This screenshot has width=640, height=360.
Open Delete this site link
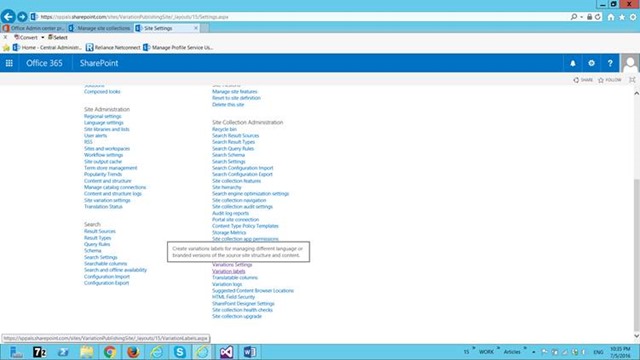(x=228, y=105)
